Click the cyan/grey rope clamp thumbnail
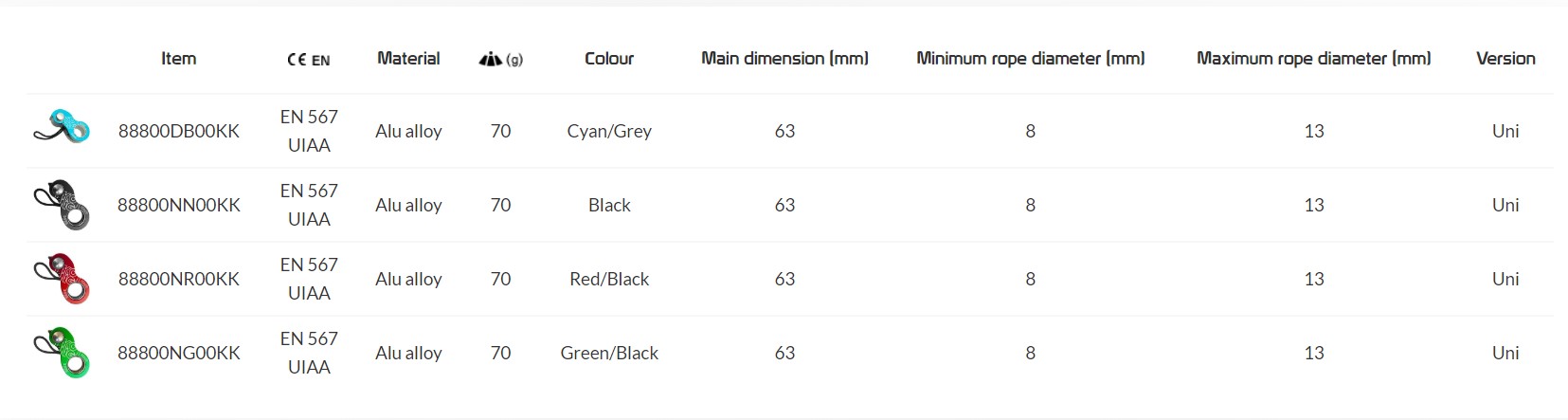This screenshot has height=420, width=1568. pos(63,128)
